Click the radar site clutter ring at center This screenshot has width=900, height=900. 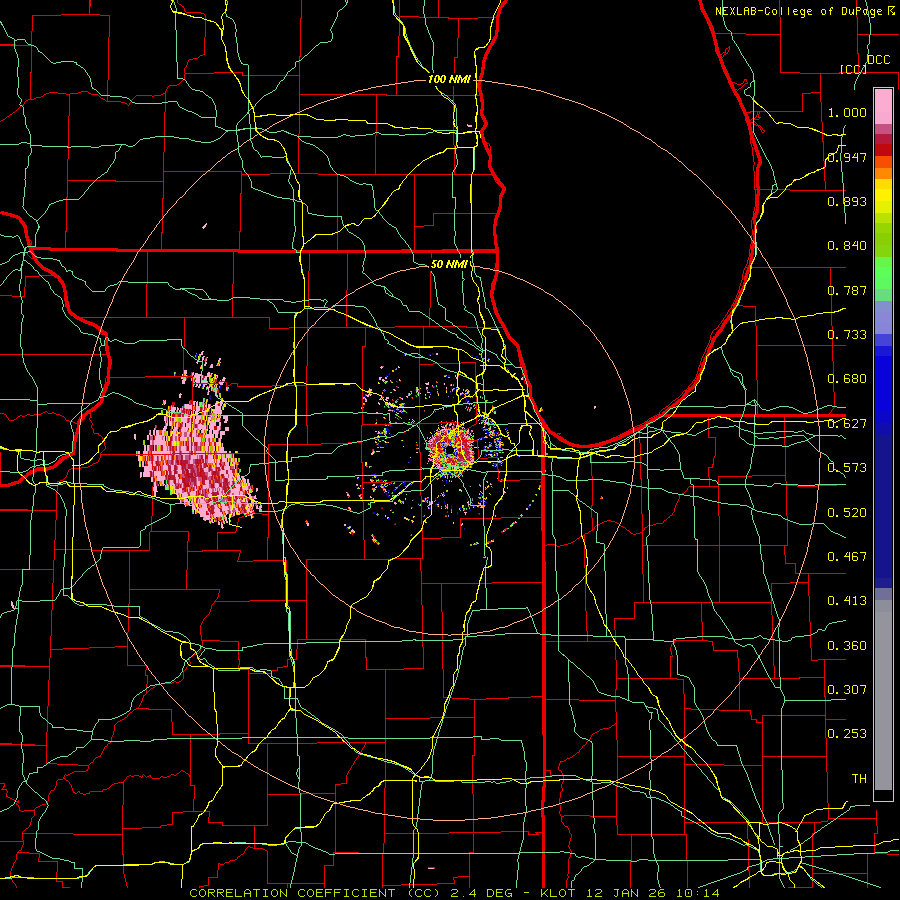point(451,450)
